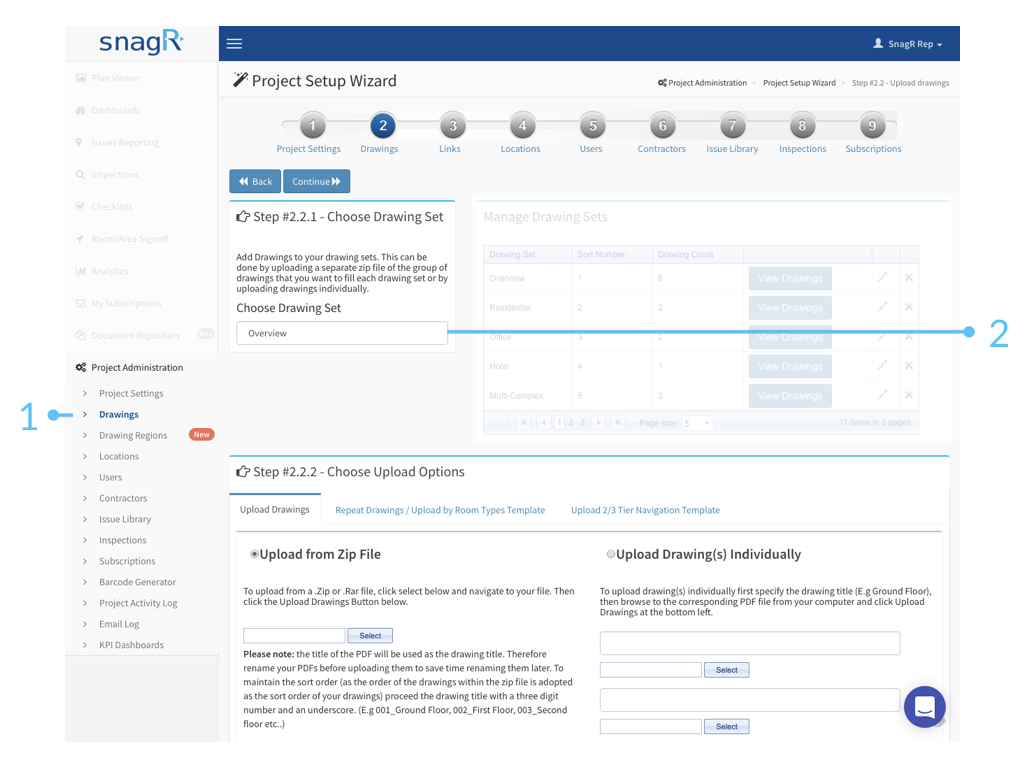This screenshot has width=1024, height=768.
Task: Click the Room/Area Signoff sidebar icon
Action: [x=80, y=239]
